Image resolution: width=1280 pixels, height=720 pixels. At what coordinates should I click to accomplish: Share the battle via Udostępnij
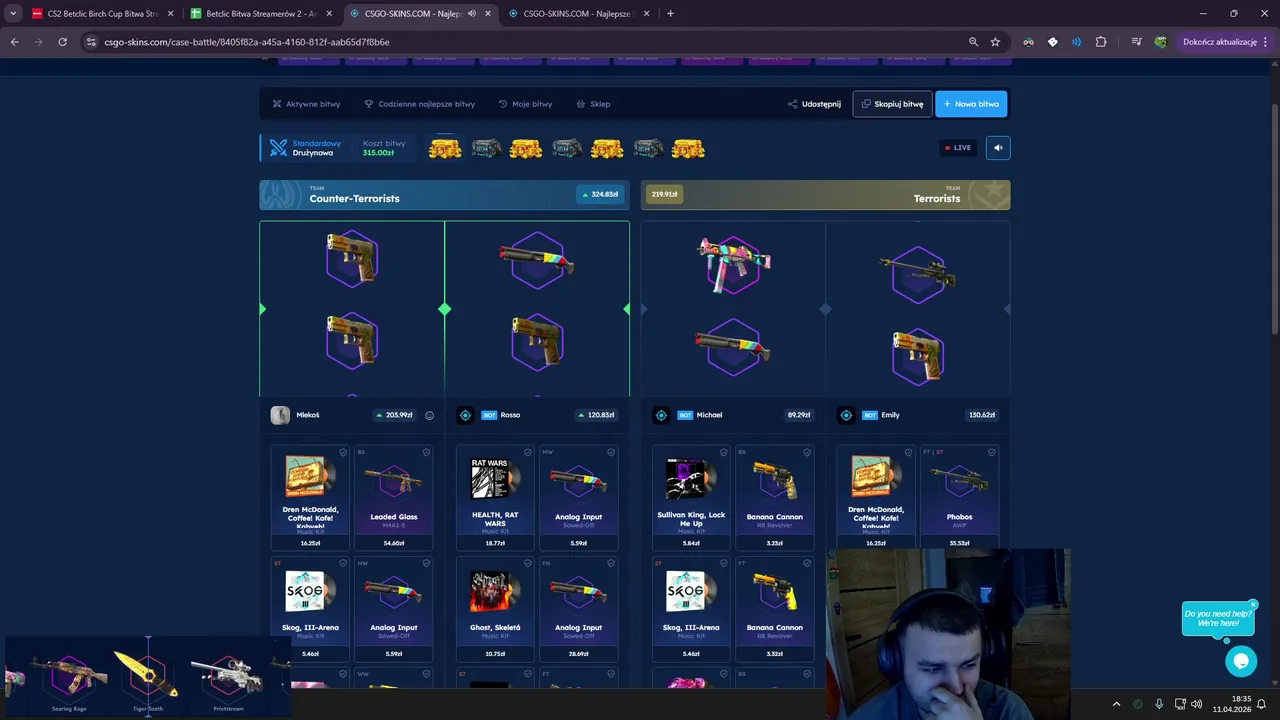(814, 104)
